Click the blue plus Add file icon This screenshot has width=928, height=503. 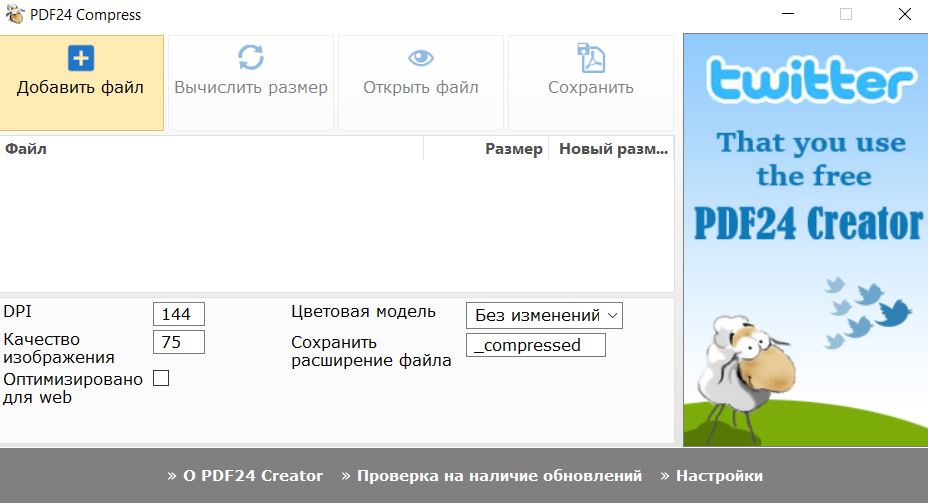tap(81, 58)
